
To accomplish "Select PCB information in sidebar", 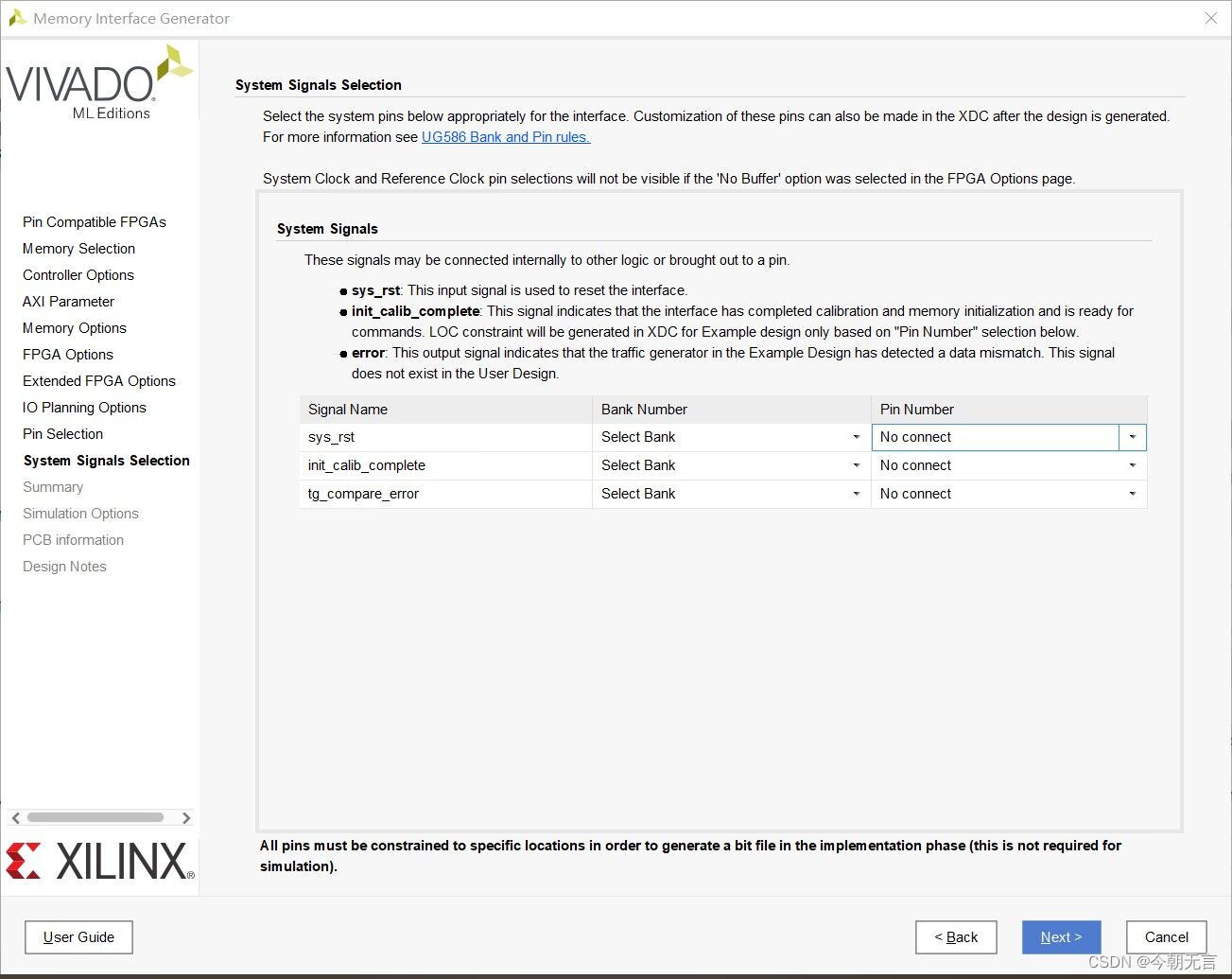I will pos(73,540).
